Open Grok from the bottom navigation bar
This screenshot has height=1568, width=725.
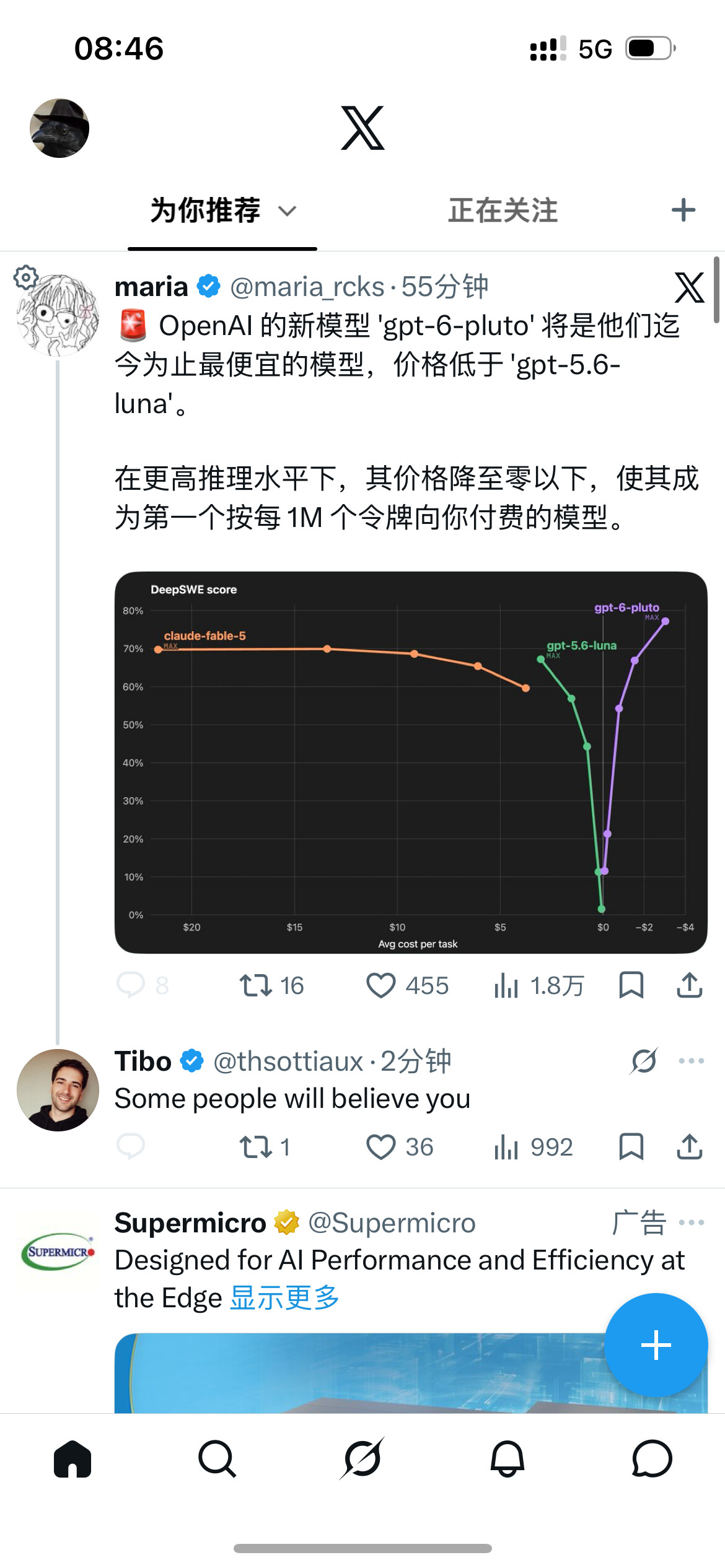coord(362,1458)
